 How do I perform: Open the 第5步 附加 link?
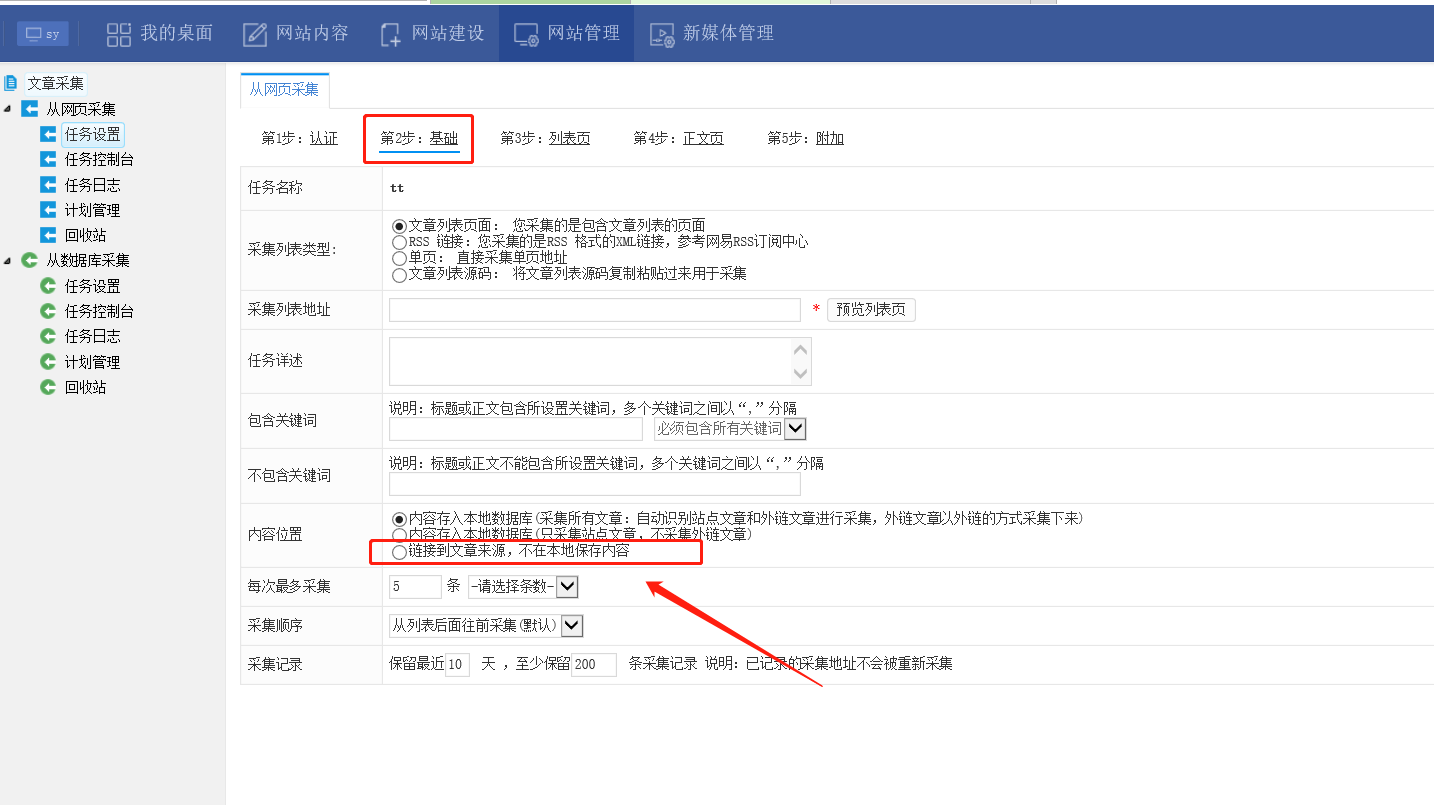(829, 138)
